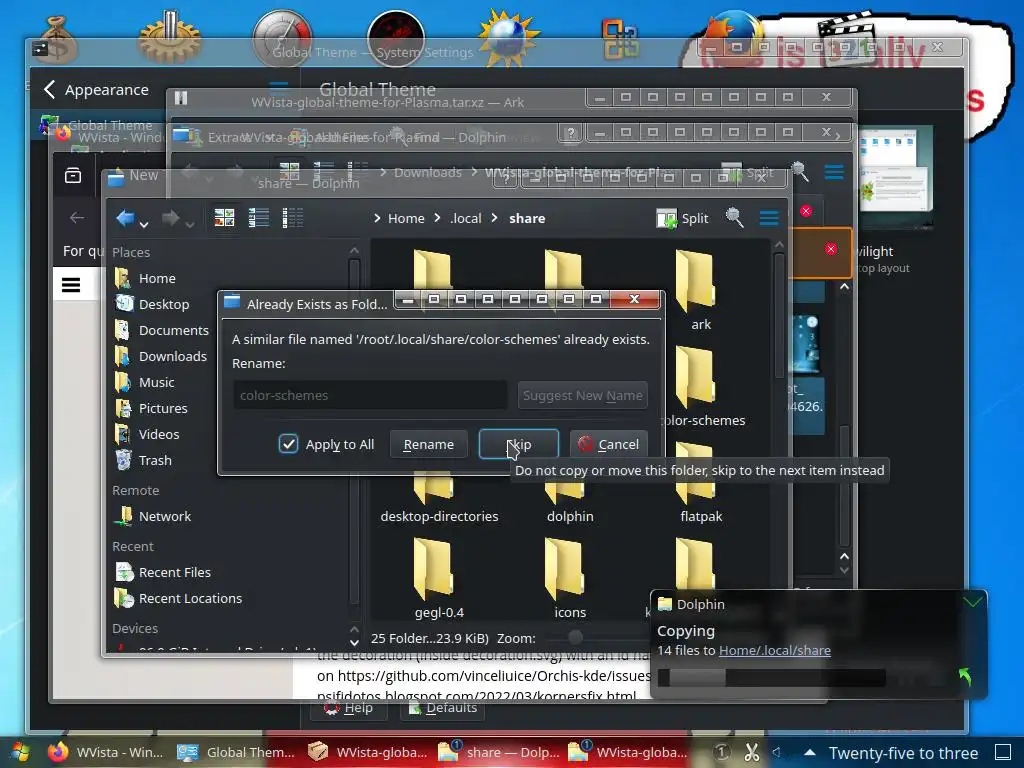1024x768 pixels.
Task: Expand chevron before Home breadcrumb
Action: pos(377,218)
